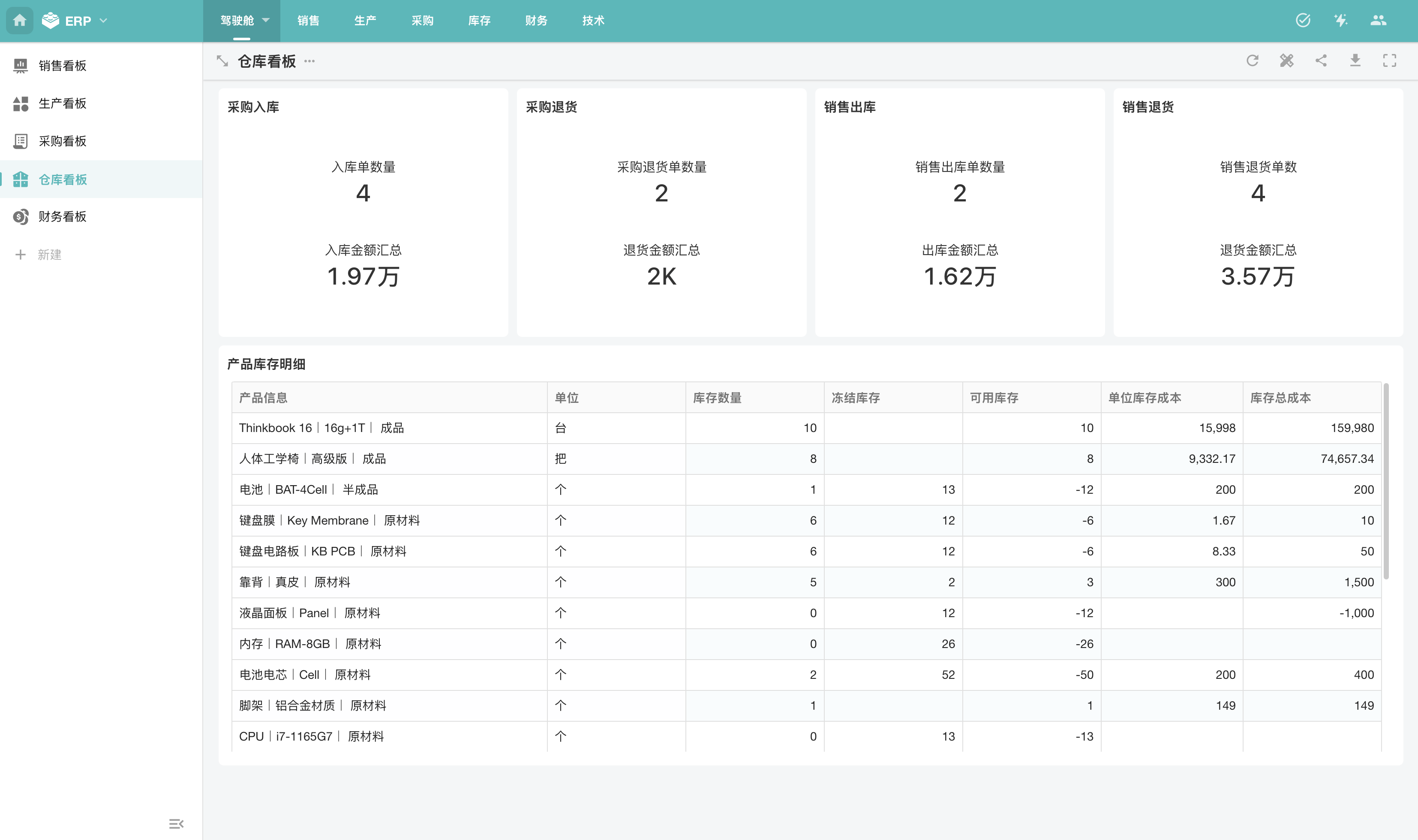Expand the ERP application switcher dropdown
This screenshot has width=1418, height=840.
point(104,21)
